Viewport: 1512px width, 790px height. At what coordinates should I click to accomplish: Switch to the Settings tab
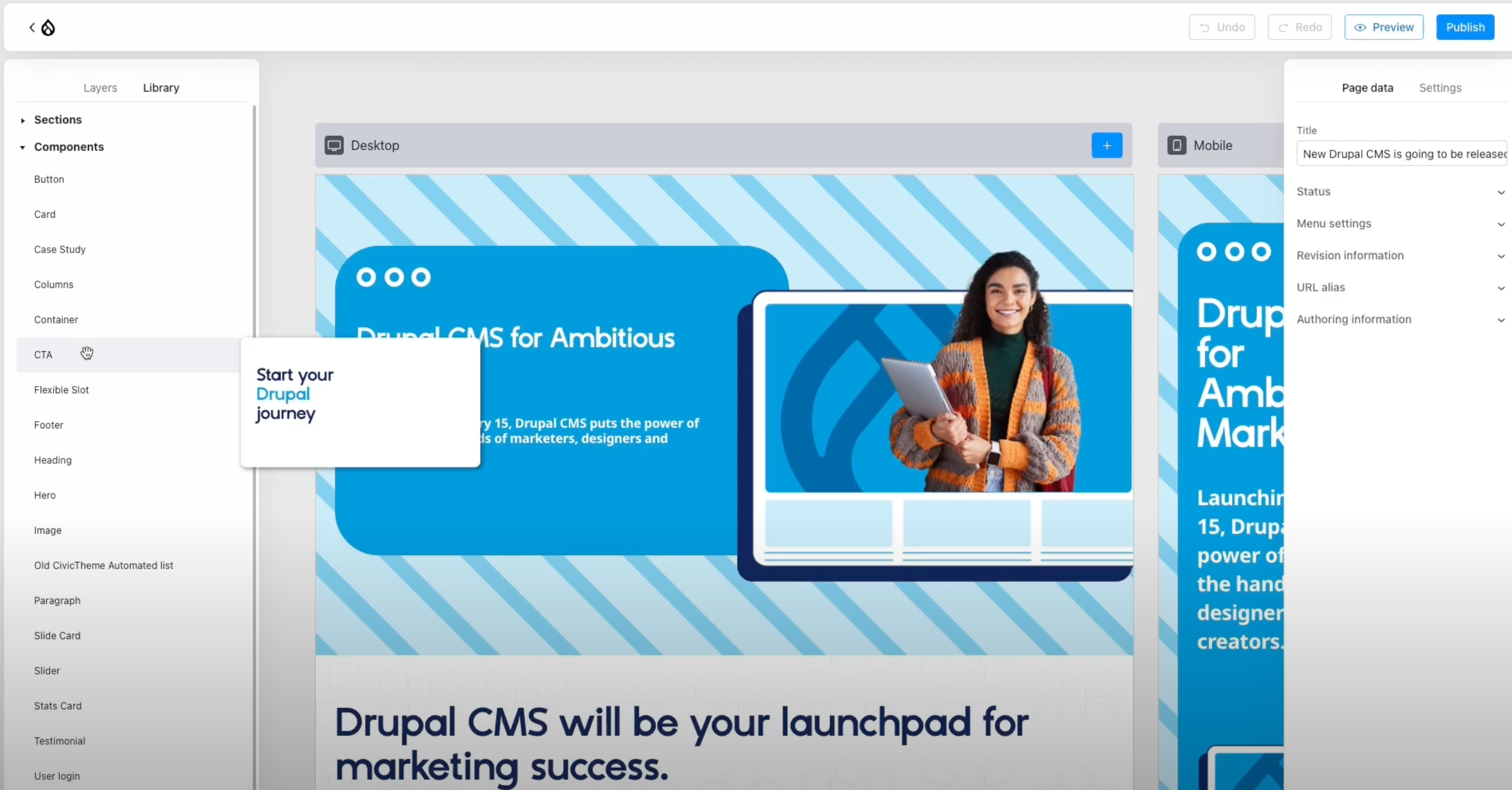tap(1440, 87)
